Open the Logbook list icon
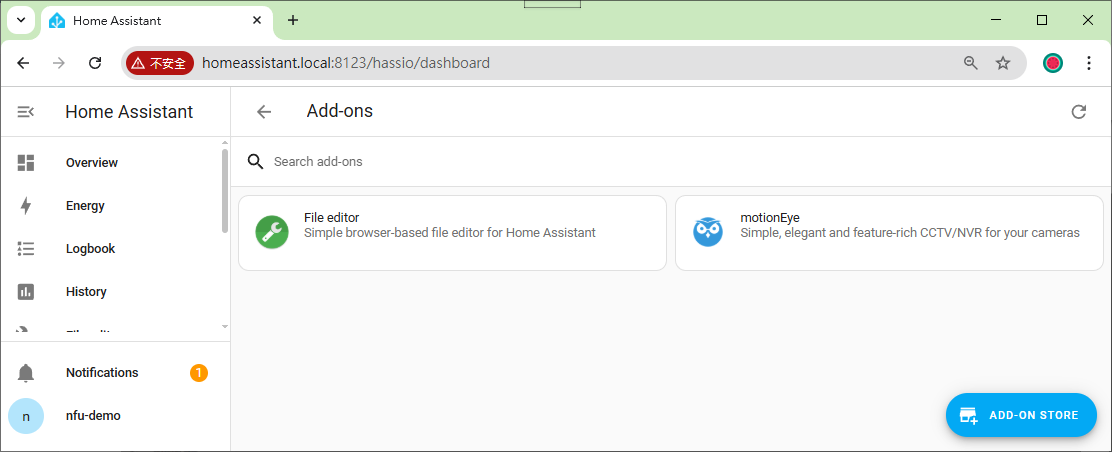This screenshot has width=1112, height=452. tap(26, 248)
